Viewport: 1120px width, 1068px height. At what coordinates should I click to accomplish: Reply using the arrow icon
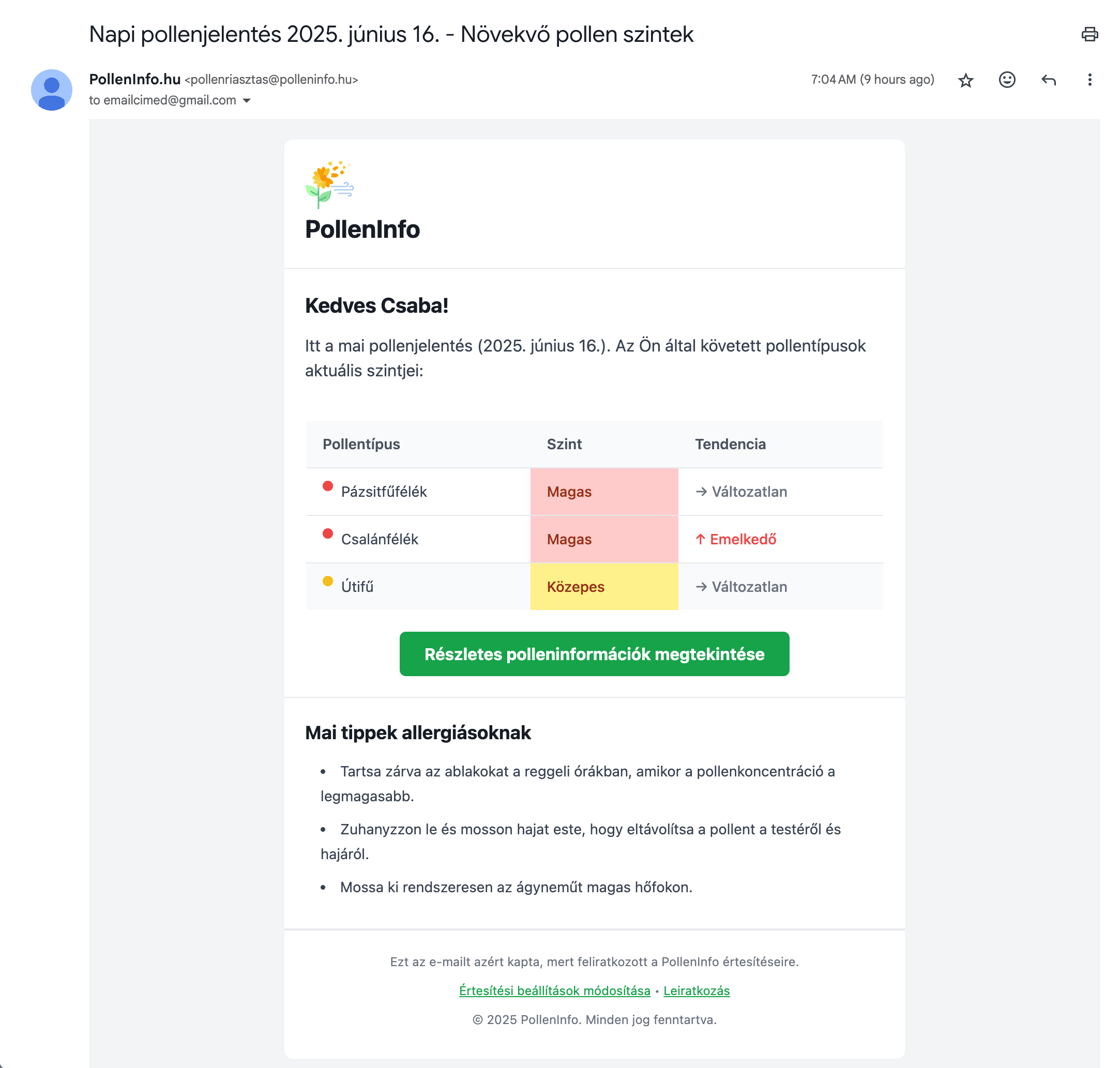(1048, 80)
